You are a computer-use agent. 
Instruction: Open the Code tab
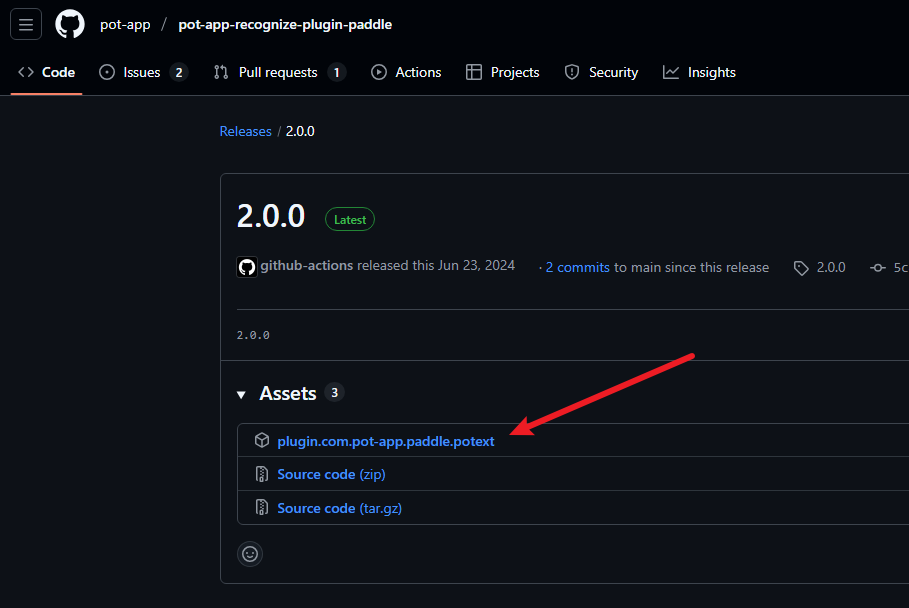click(x=46, y=72)
